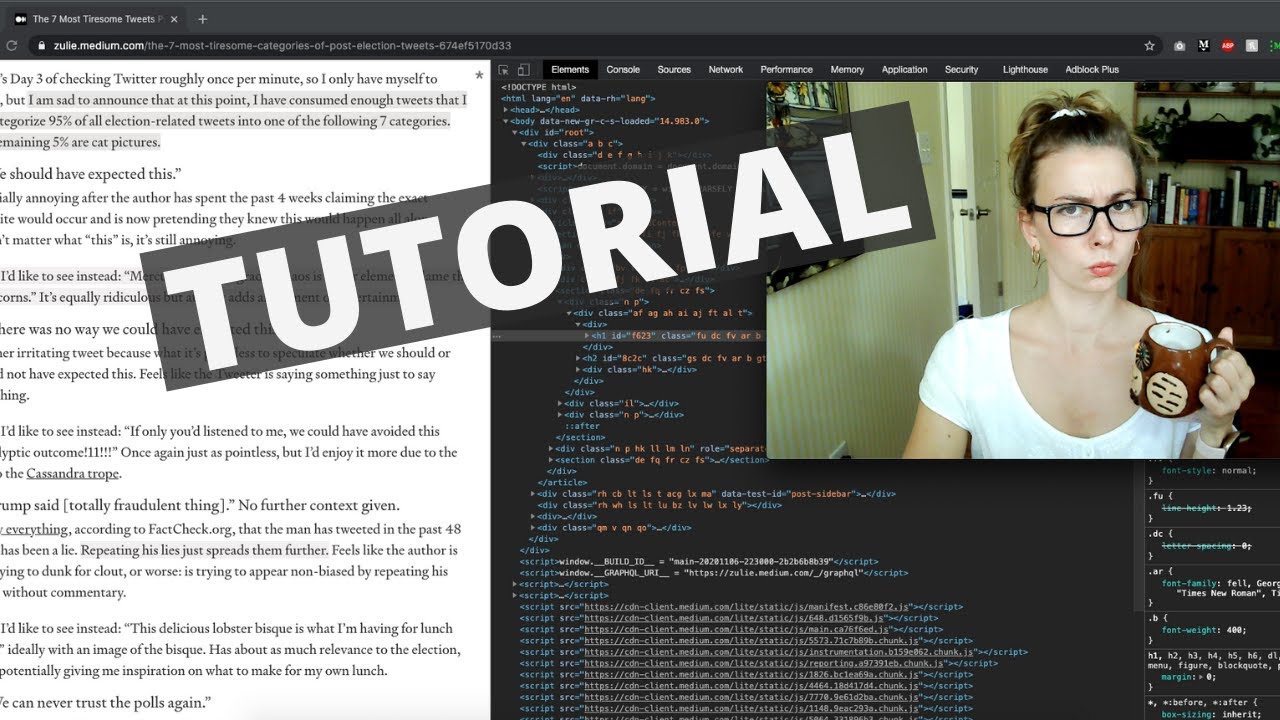Open the red ABP Adblock extension icon
Screen dimensions: 1280x720
pyautogui.click(x=1227, y=46)
